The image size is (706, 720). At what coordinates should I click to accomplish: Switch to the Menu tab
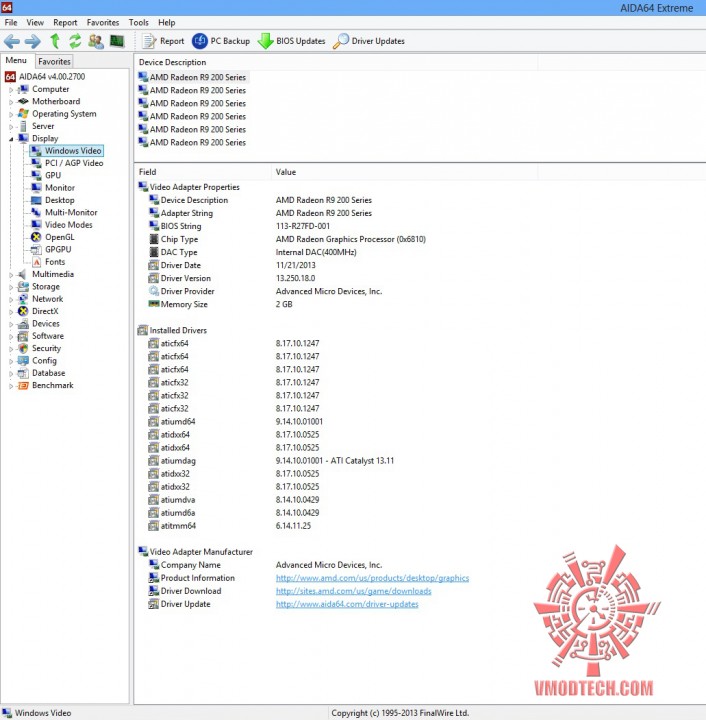click(x=16, y=60)
